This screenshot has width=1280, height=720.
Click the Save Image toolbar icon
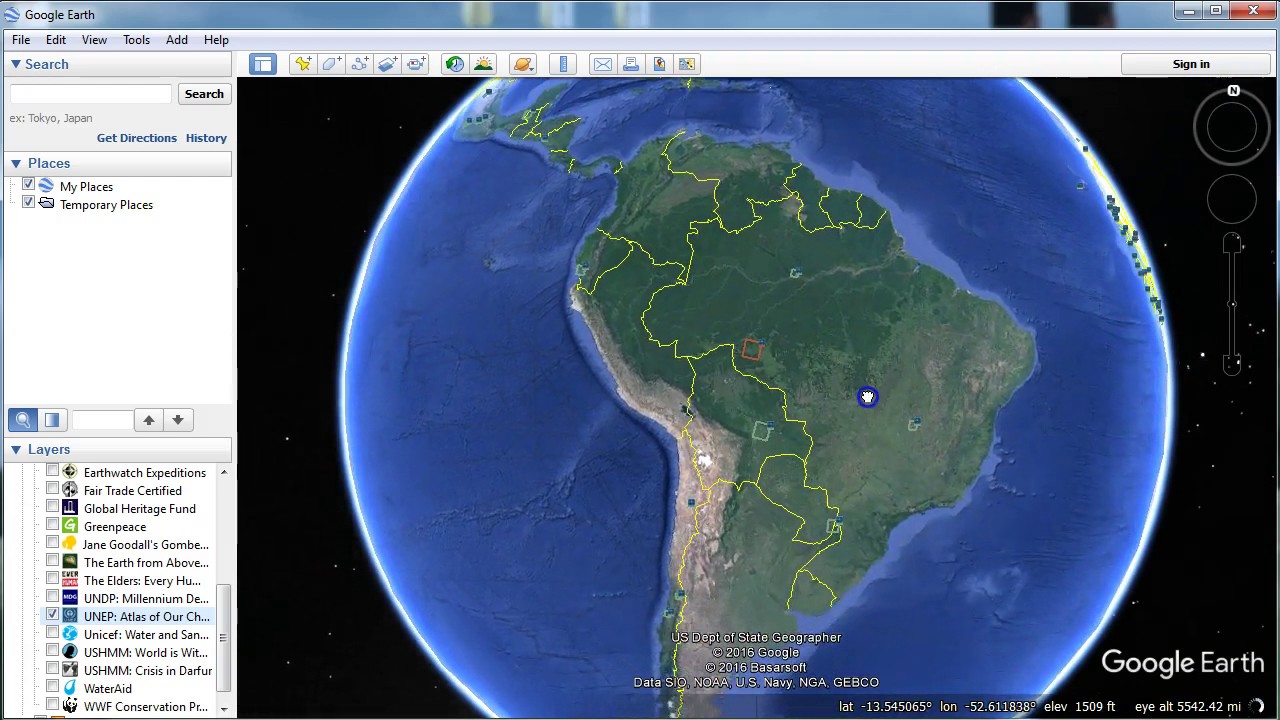pyautogui.click(x=659, y=64)
